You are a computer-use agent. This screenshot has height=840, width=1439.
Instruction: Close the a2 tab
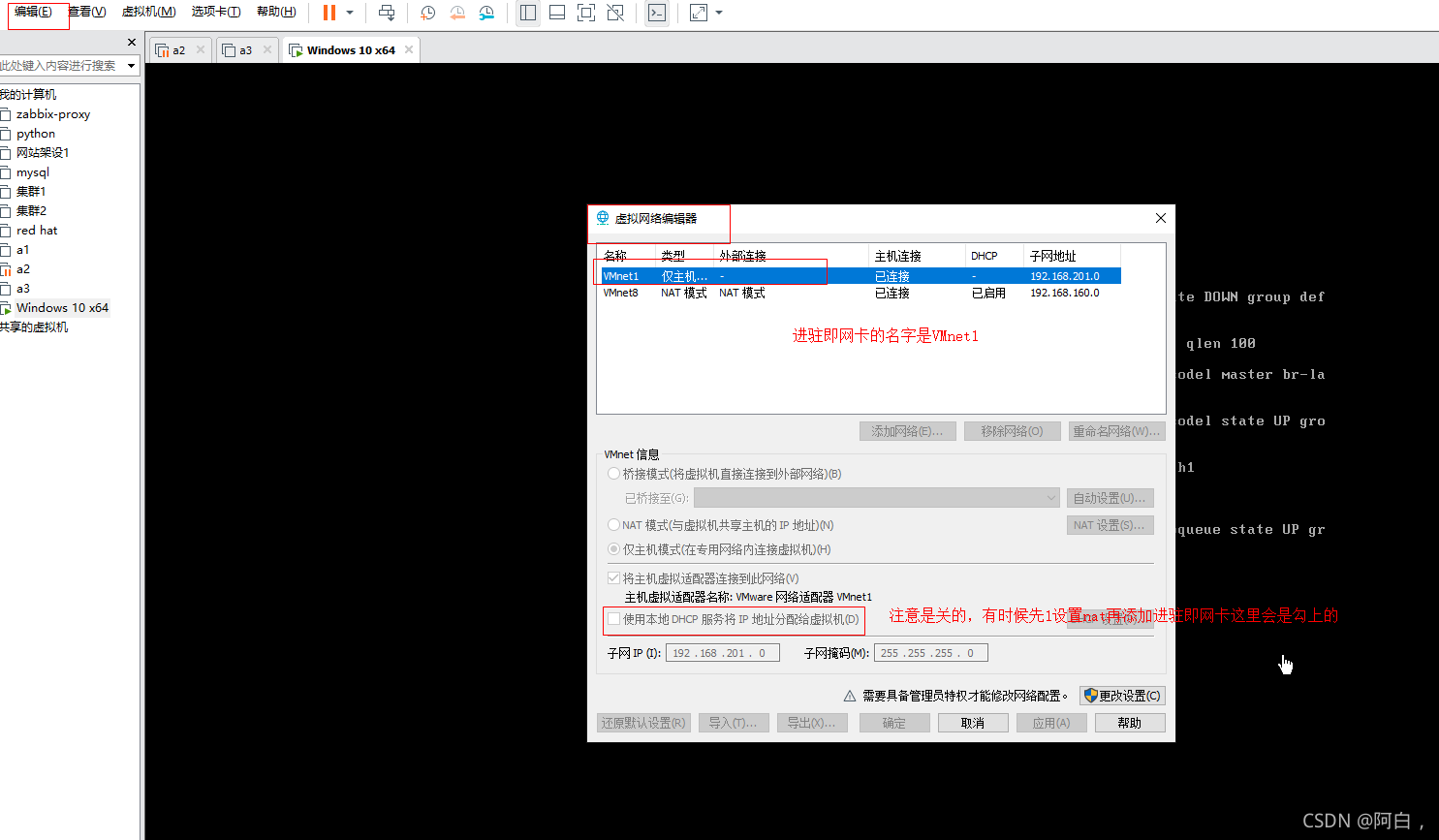201,49
